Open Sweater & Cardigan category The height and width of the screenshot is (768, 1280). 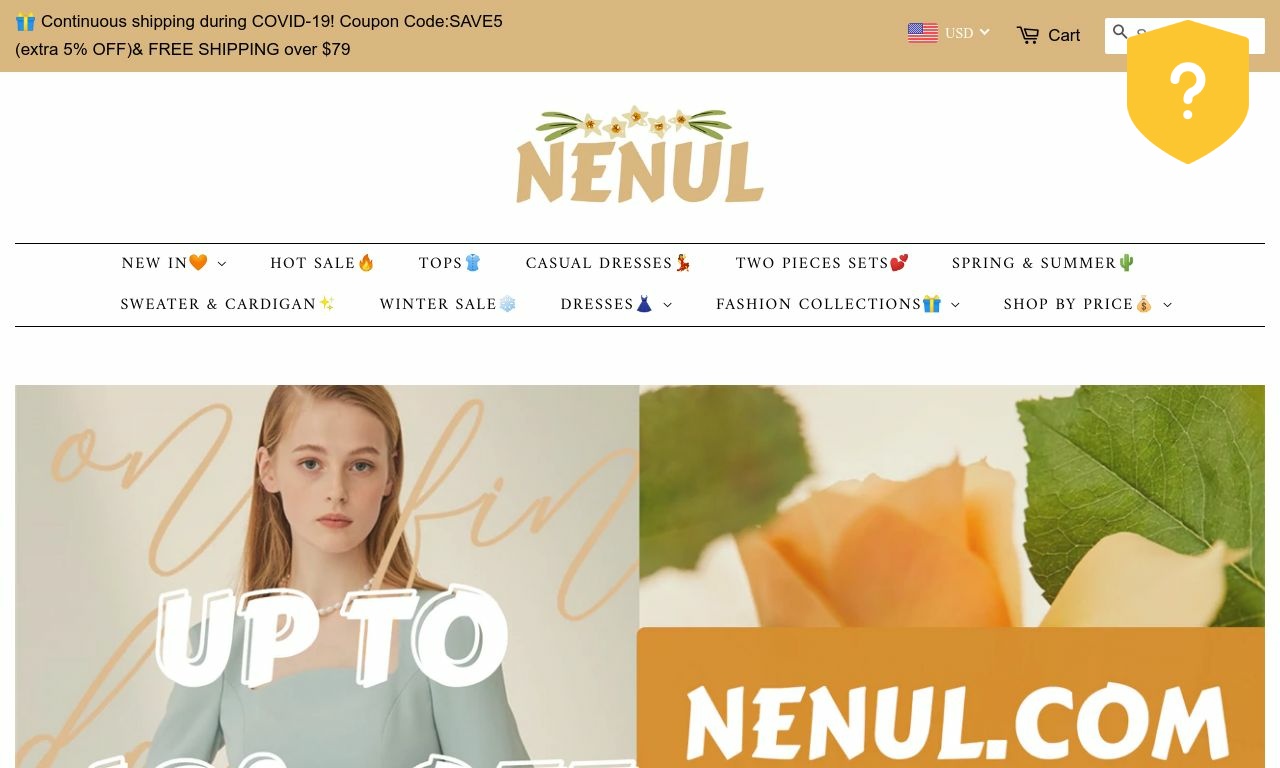point(228,304)
